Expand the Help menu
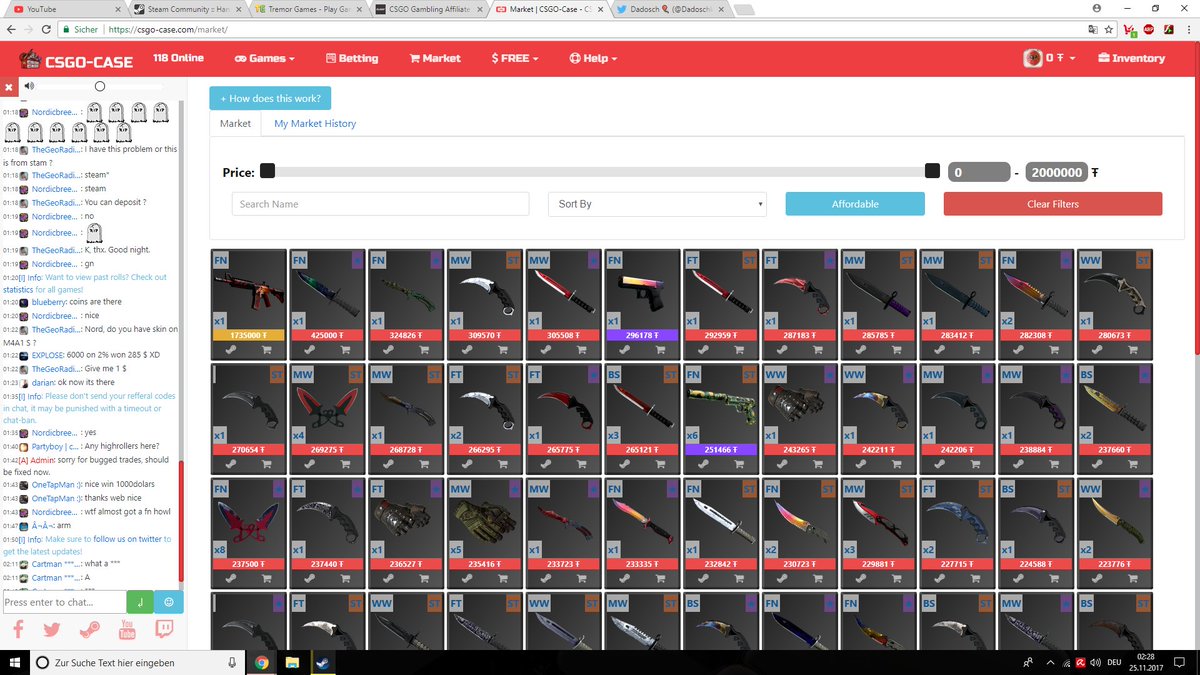This screenshot has width=1200, height=675. (x=593, y=58)
